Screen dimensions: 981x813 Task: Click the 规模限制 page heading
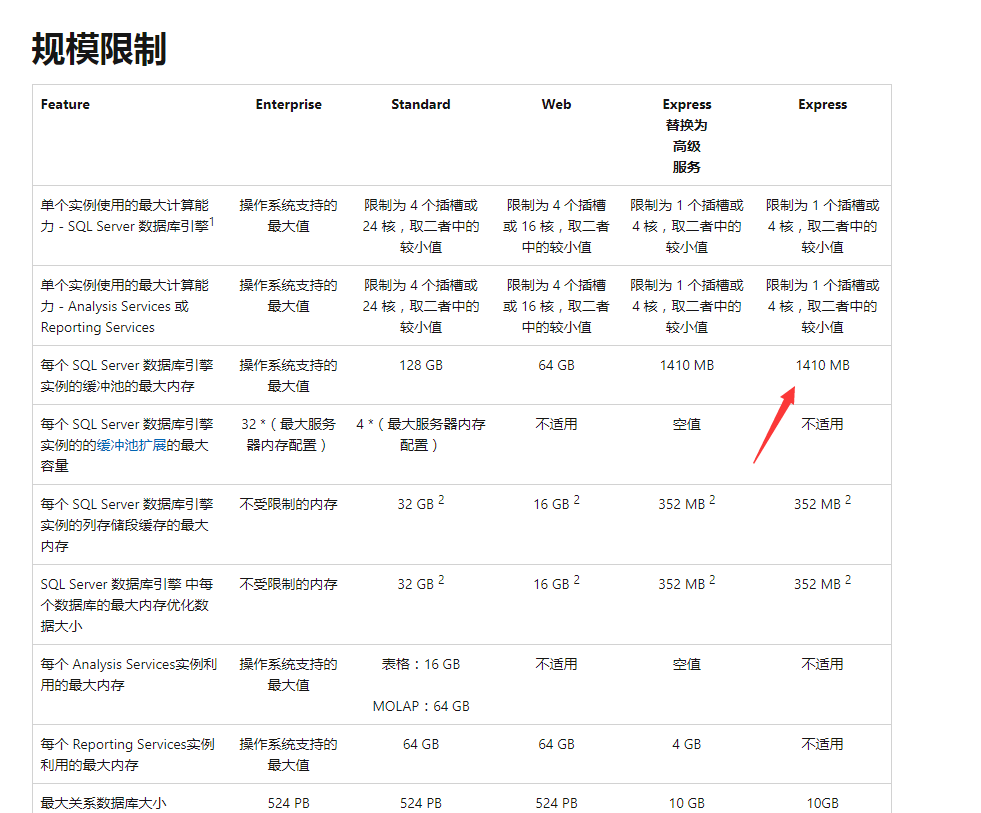pyautogui.click(x=98, y=48)
